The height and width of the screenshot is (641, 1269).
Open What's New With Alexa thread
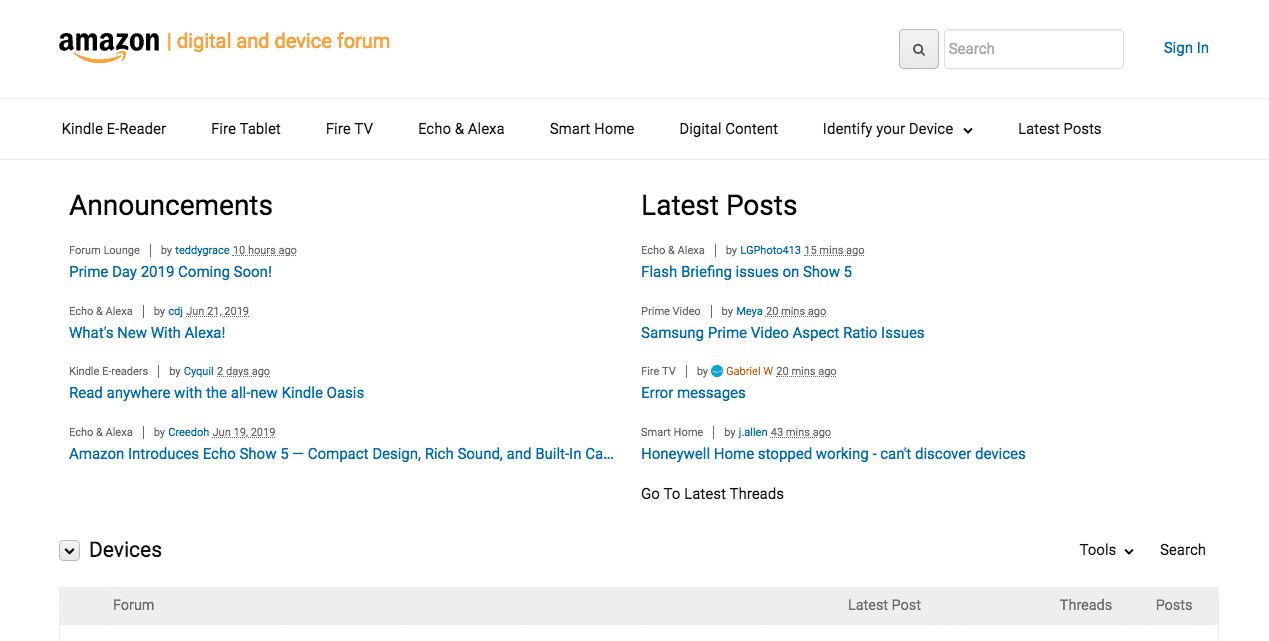pos(147,333)
